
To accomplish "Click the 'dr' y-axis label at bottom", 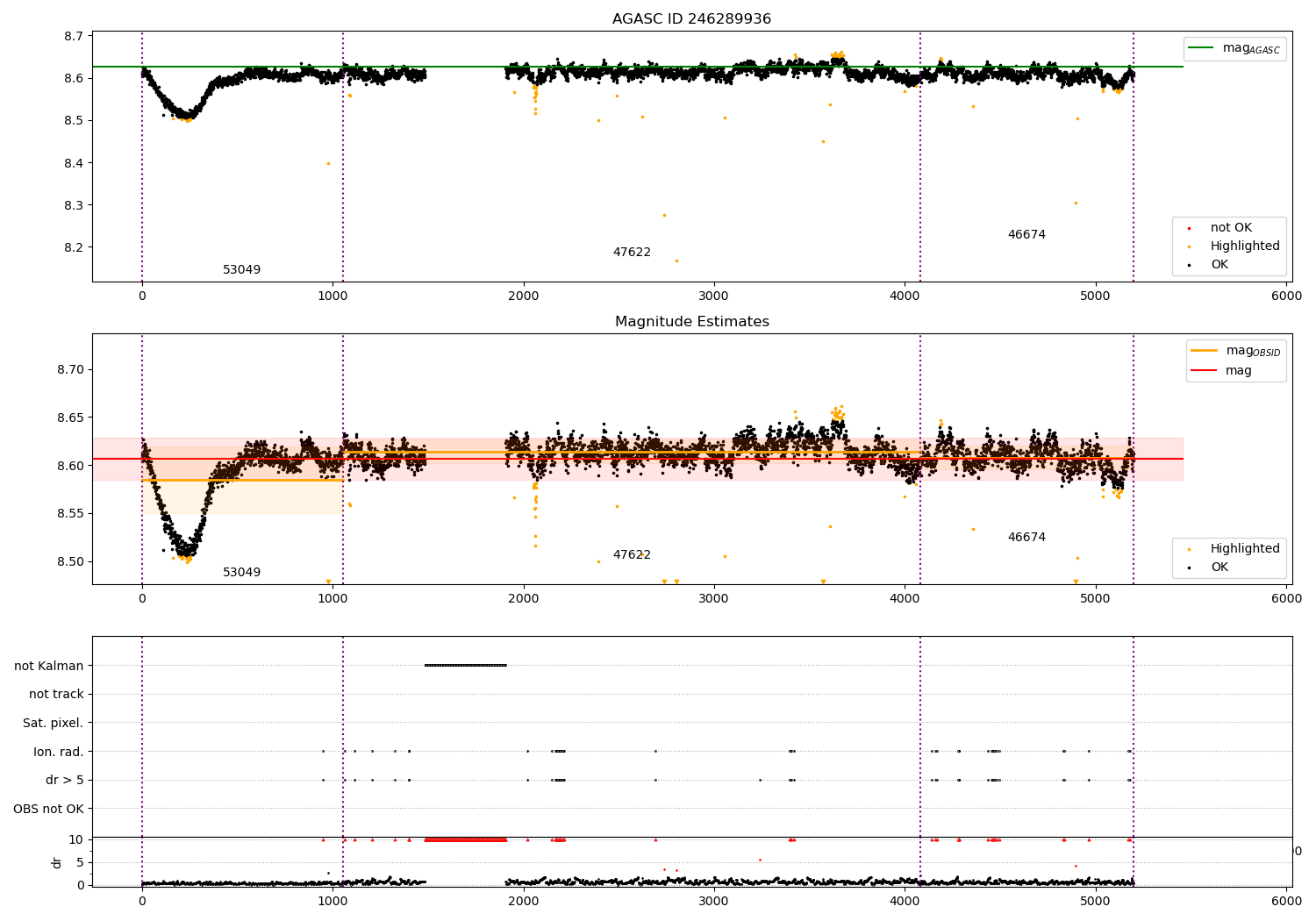I will point(57,863).
